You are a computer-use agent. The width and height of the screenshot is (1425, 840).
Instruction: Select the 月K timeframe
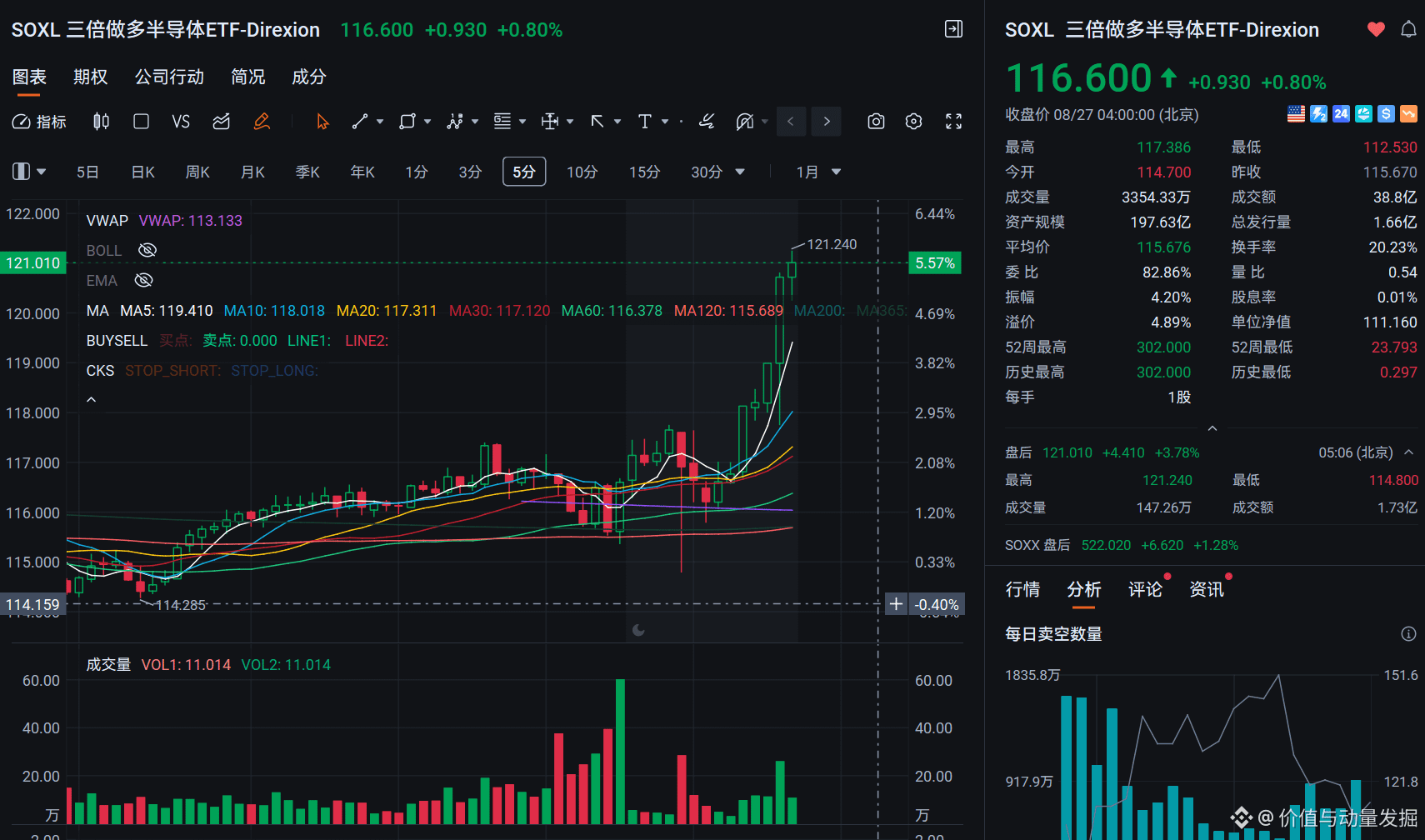(252, 172)
